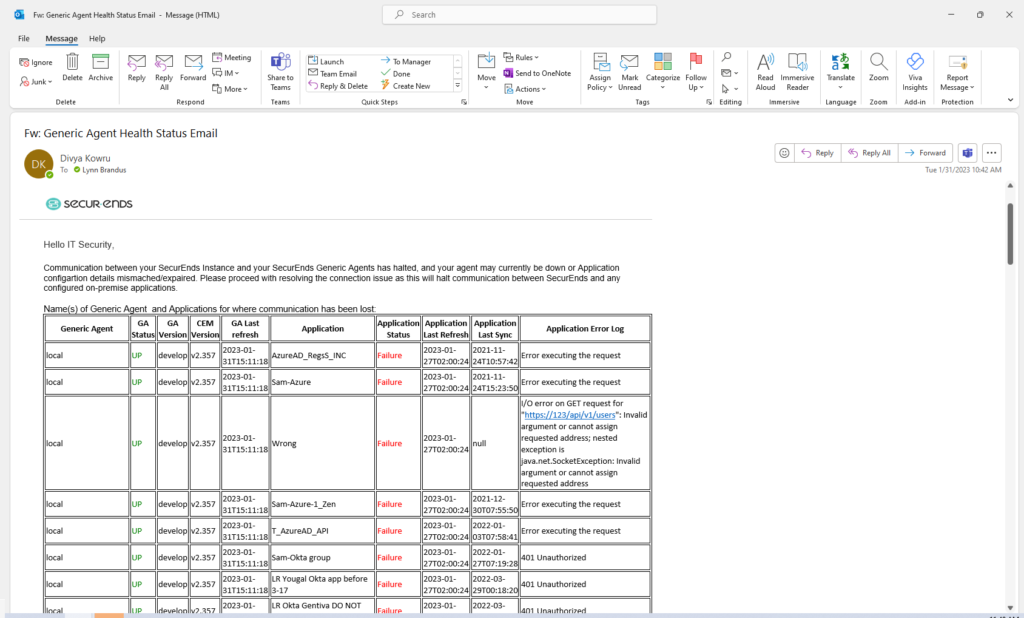Open the Translate dropdown

pyautogui.click(x=840, y=72)
